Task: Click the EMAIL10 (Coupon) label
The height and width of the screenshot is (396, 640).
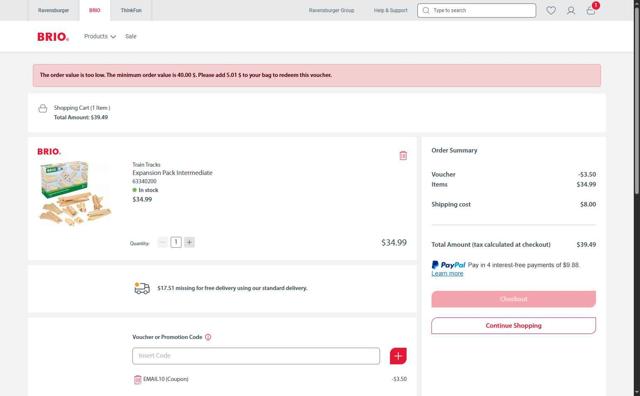Action: pos(166,379)
